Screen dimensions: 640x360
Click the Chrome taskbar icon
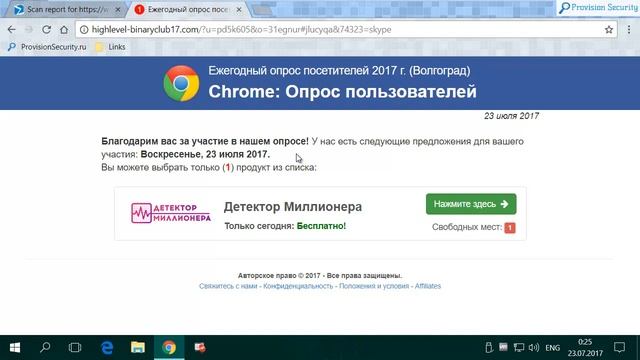(169, 347)
